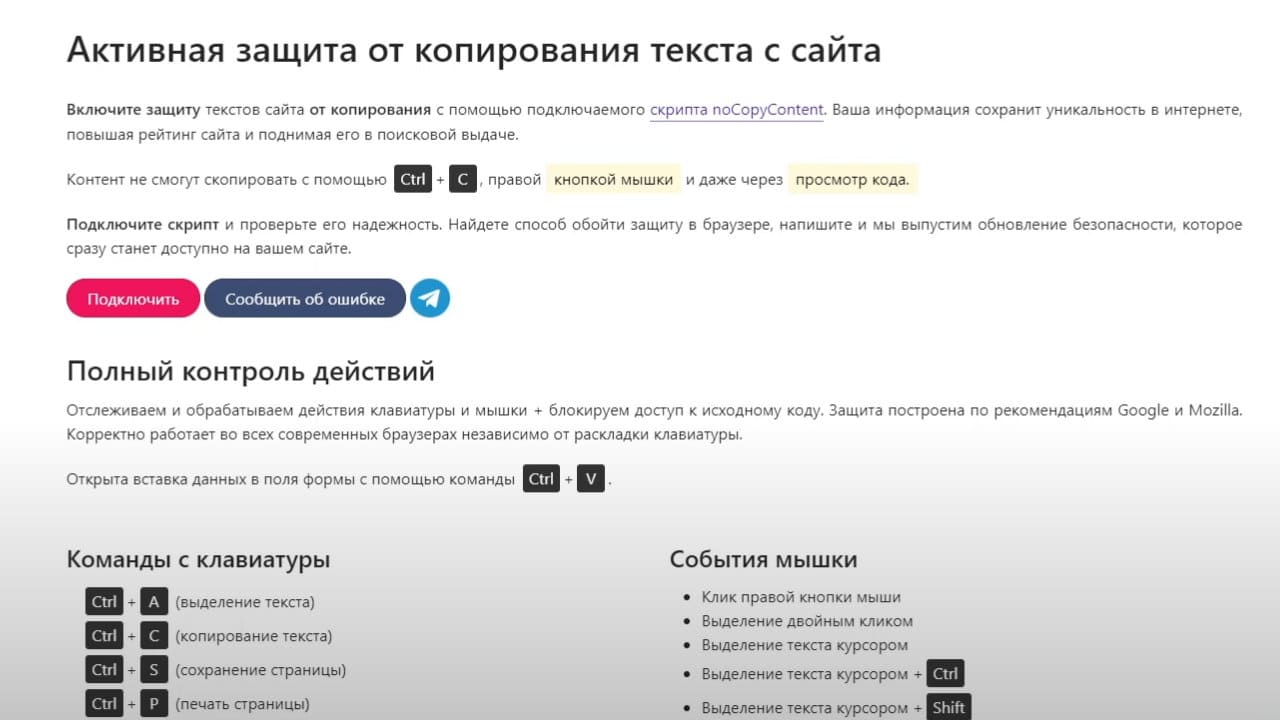
Task: Click the bold text Включите защиту
Action: point(134,110)
